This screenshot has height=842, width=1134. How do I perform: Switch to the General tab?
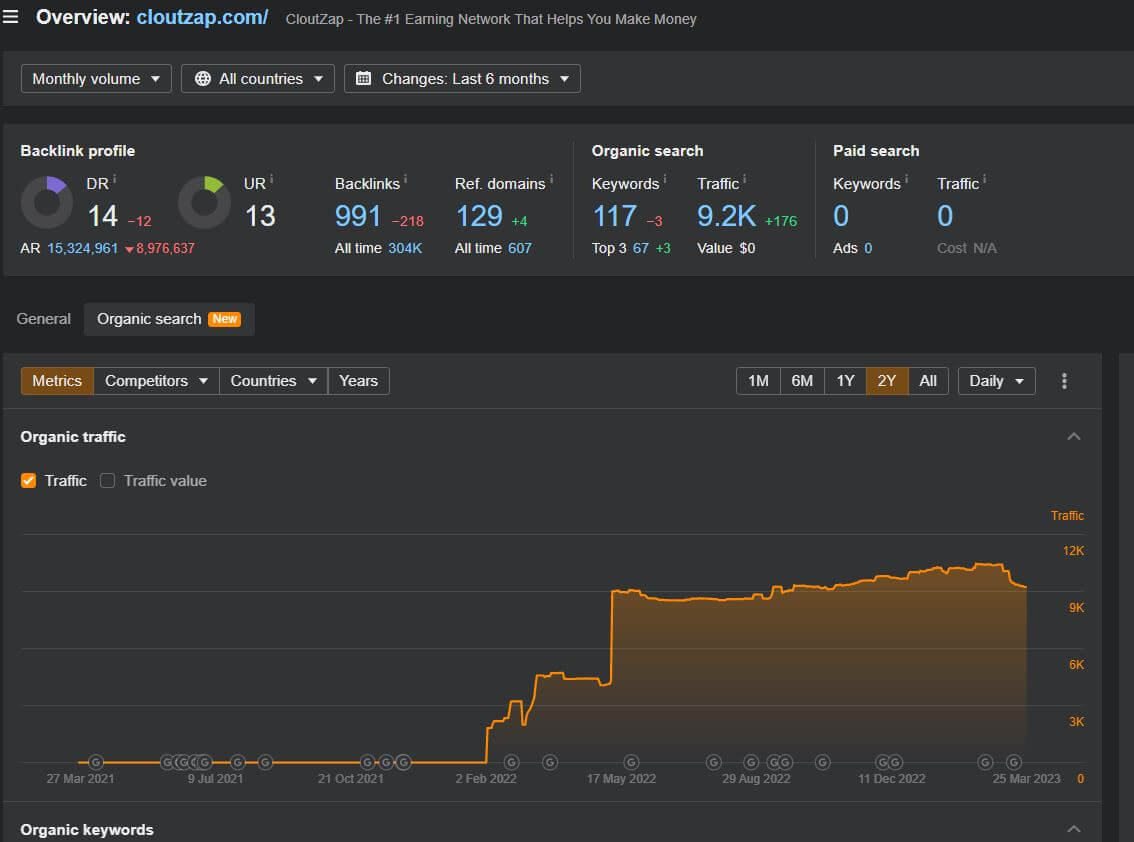click(x=44, y=319)
